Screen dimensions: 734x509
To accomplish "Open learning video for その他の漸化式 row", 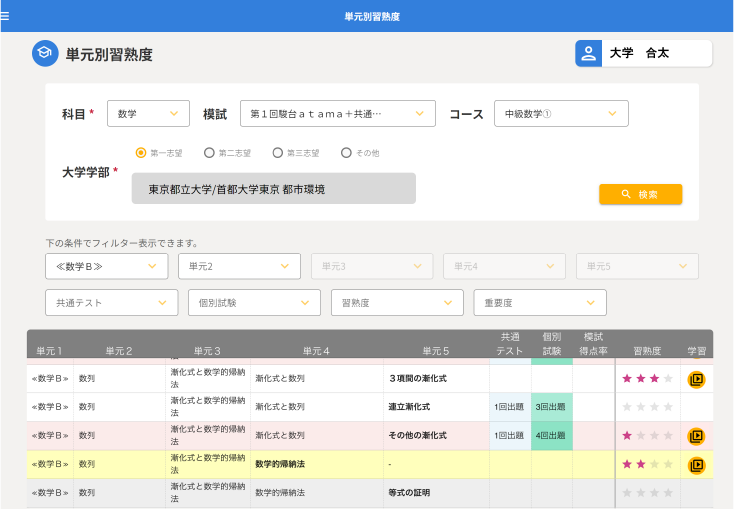I will point(697,436).
